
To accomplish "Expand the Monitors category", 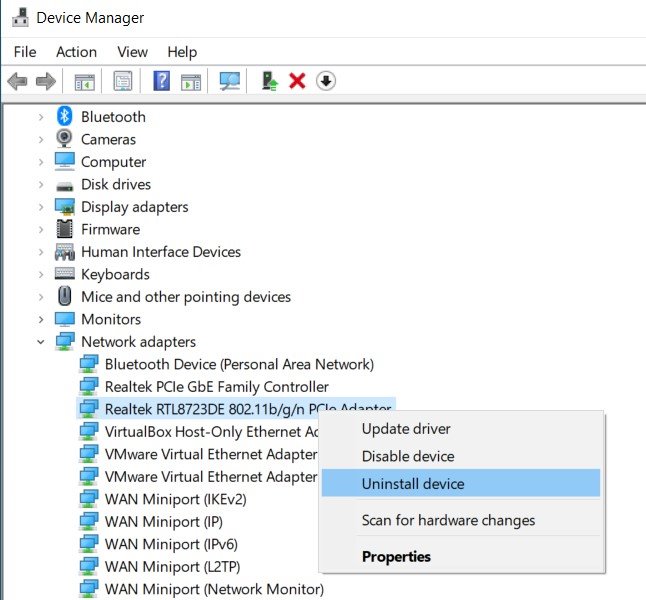I will (x=41, y=319).
